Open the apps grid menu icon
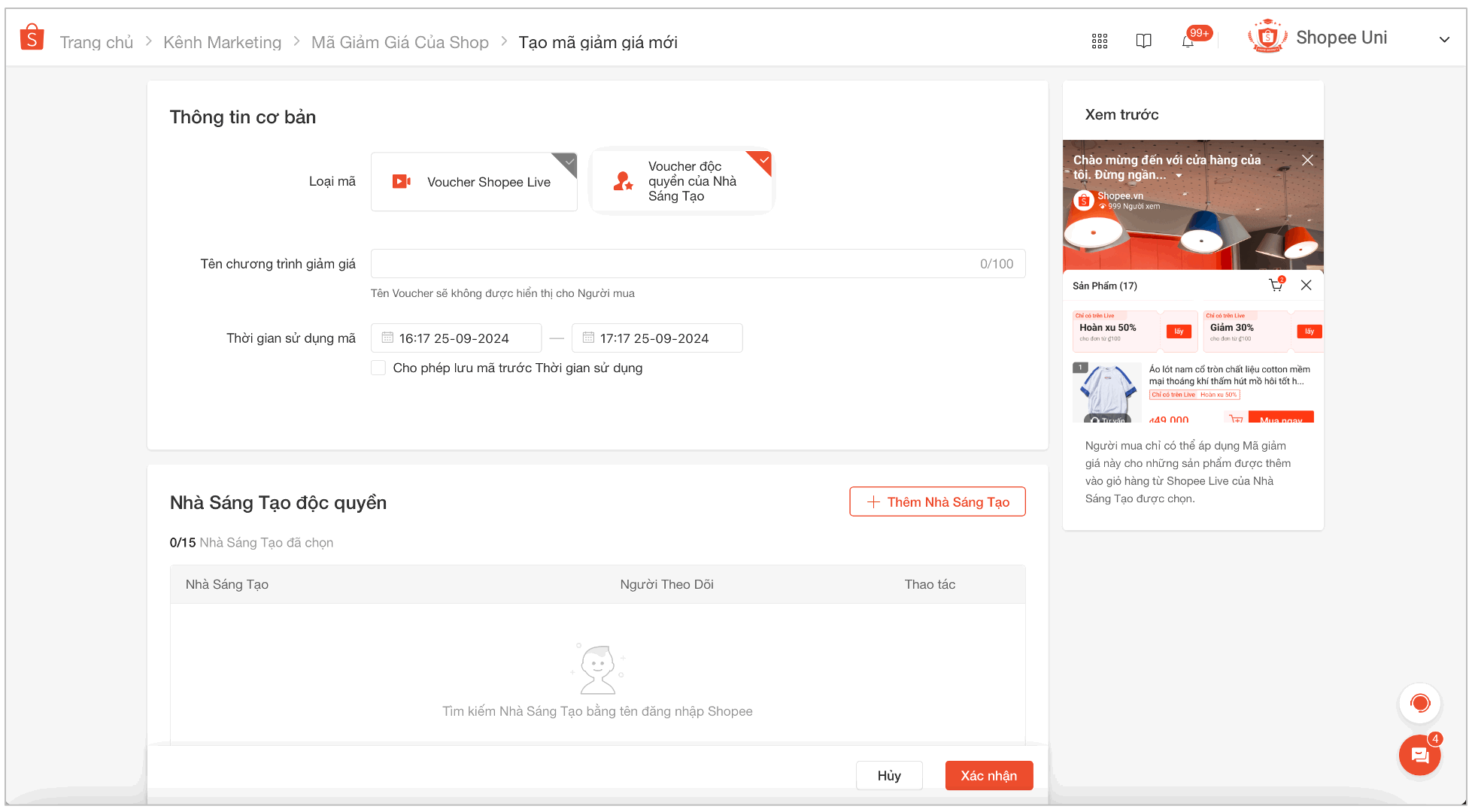The width and height of the screenshot is (1472, 812). click(1100, 41)
